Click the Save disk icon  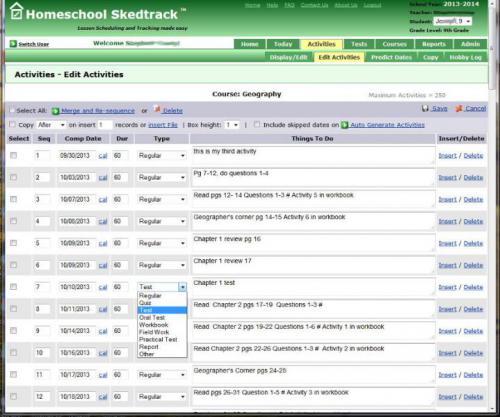[425, 108]
